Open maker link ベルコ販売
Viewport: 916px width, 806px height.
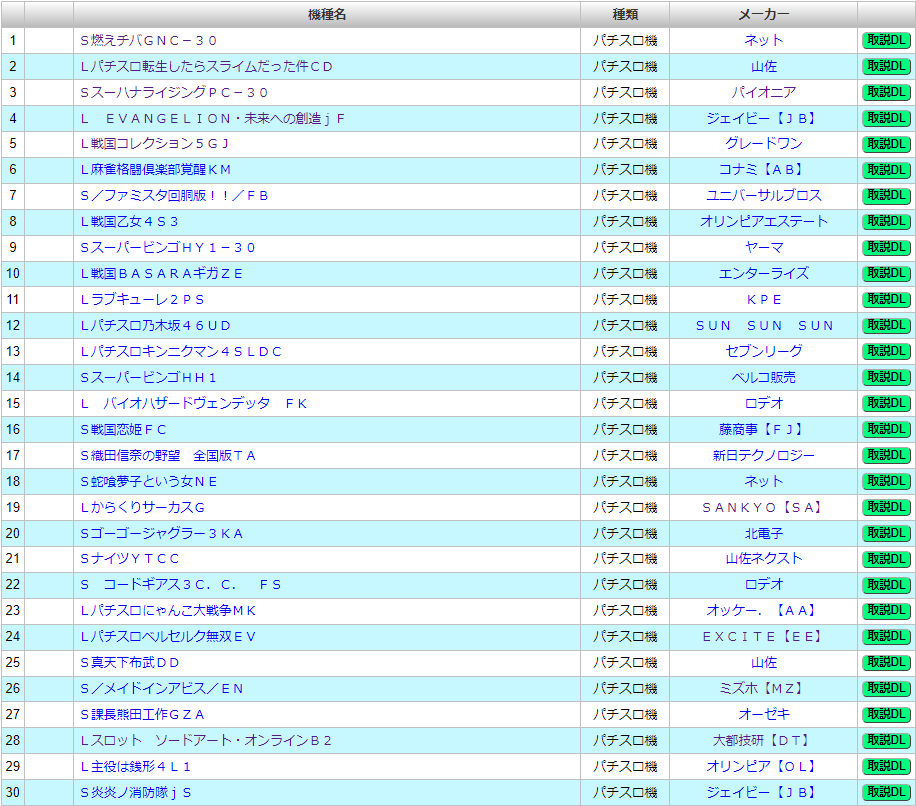point(764,378)
